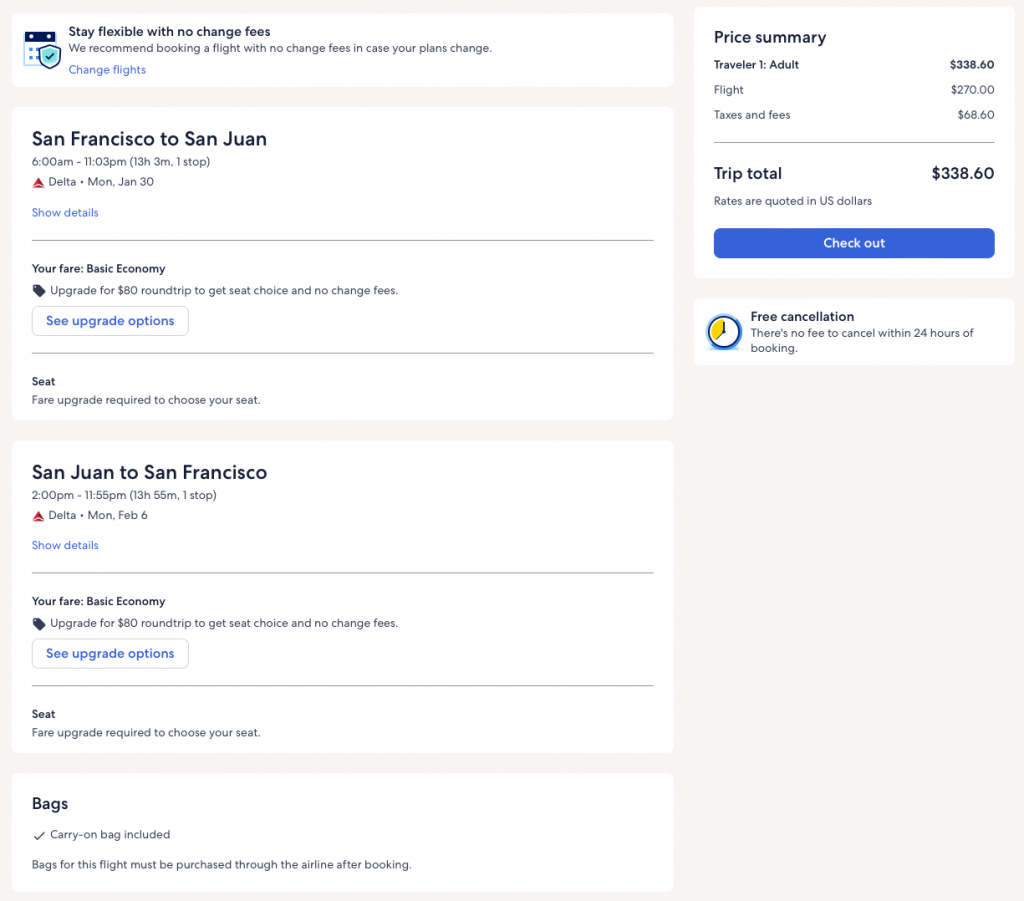The width and height of the screenshot is (1024, 901).
Task: Click the price tag icon under outbound fare
Action: 39,291
